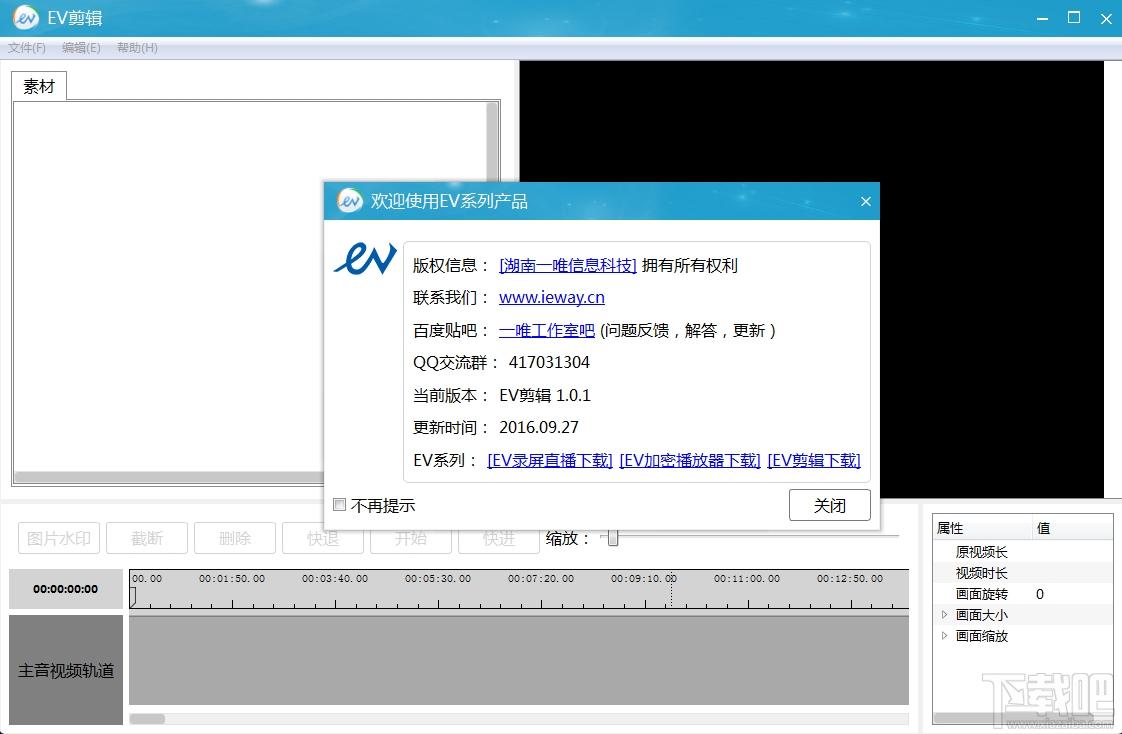Open the www.ieway.cn website link

tap(552, 298)
